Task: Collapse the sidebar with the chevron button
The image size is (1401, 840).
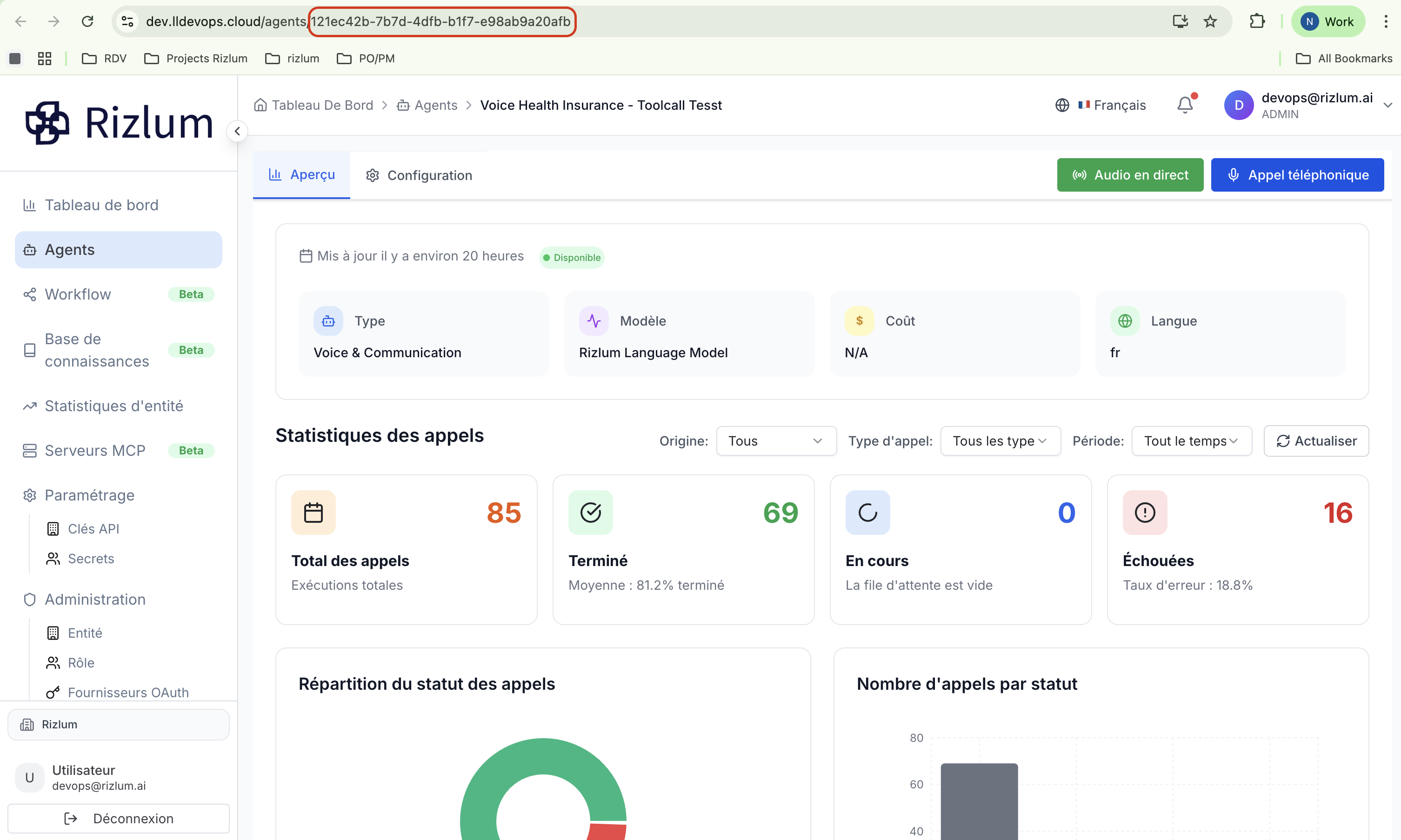Action: tap(237, 131)
